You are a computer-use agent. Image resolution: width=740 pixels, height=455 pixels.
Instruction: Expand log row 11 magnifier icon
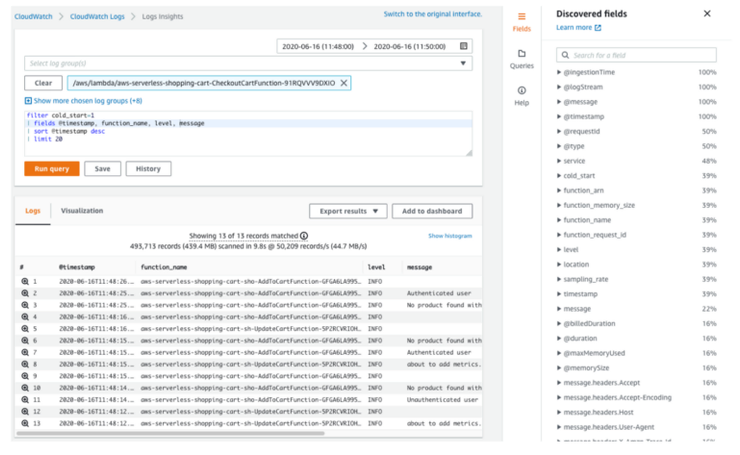pyautogui.click(x=25, y=399)
